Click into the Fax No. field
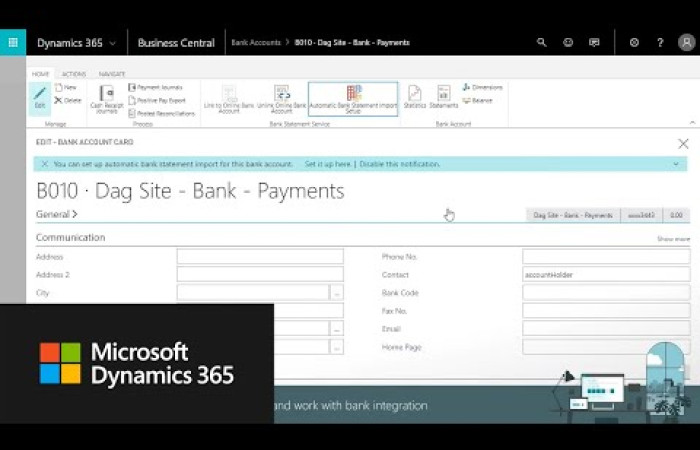 point(606,311)
